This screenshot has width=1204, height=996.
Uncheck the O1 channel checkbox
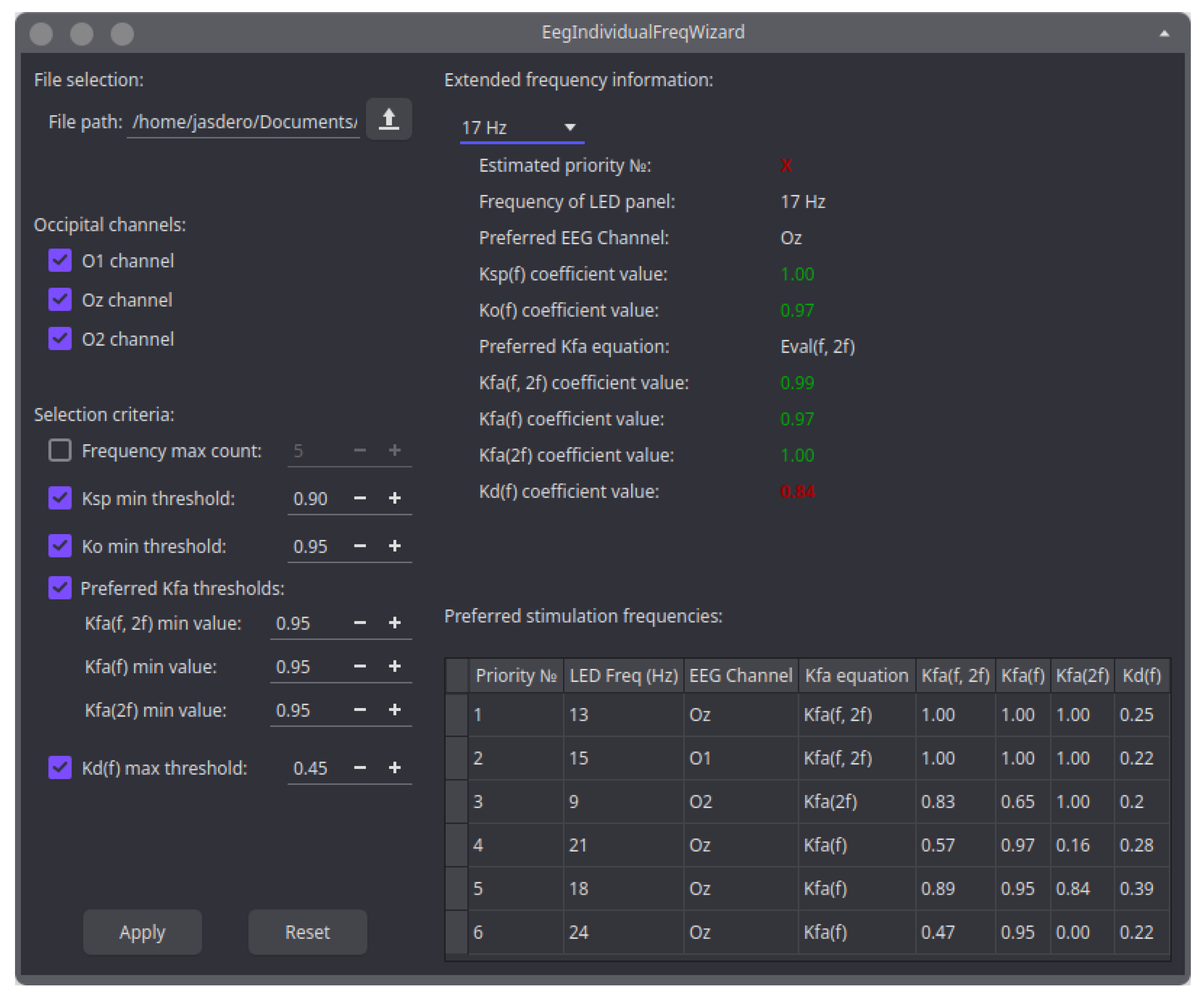click(x=60, y=260)
